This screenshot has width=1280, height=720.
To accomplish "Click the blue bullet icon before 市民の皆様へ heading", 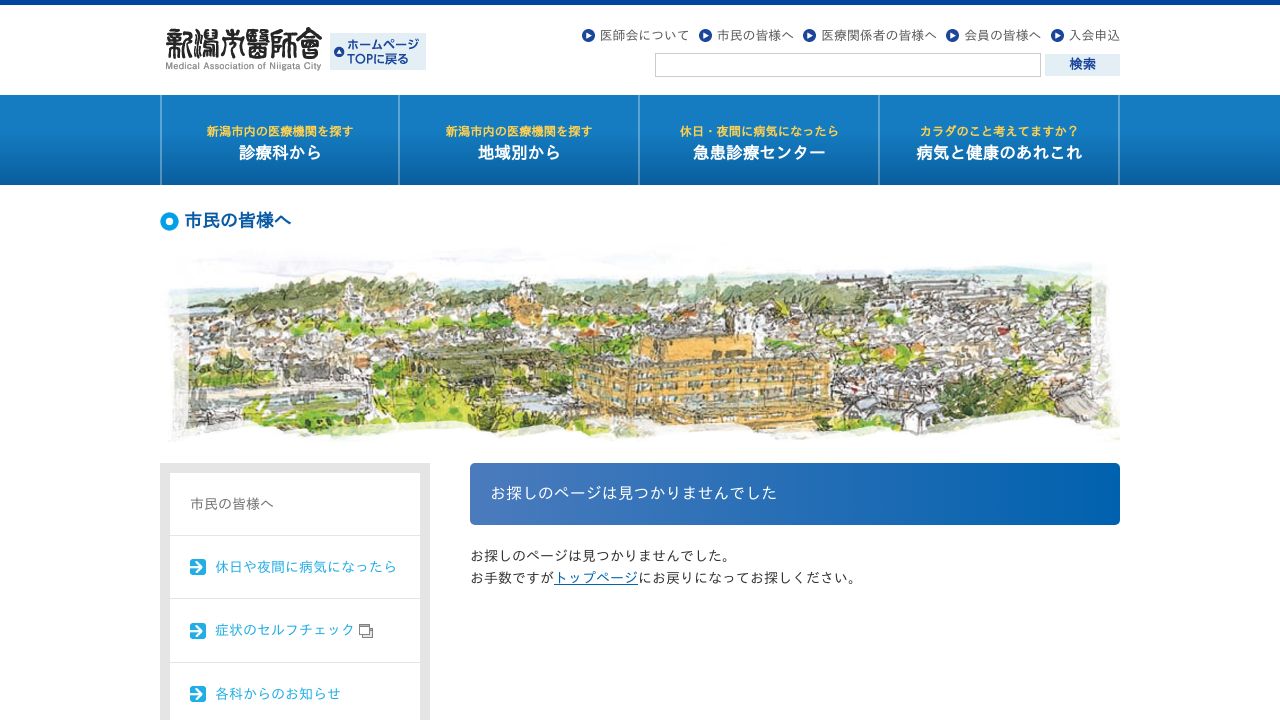I will [168, 221].
